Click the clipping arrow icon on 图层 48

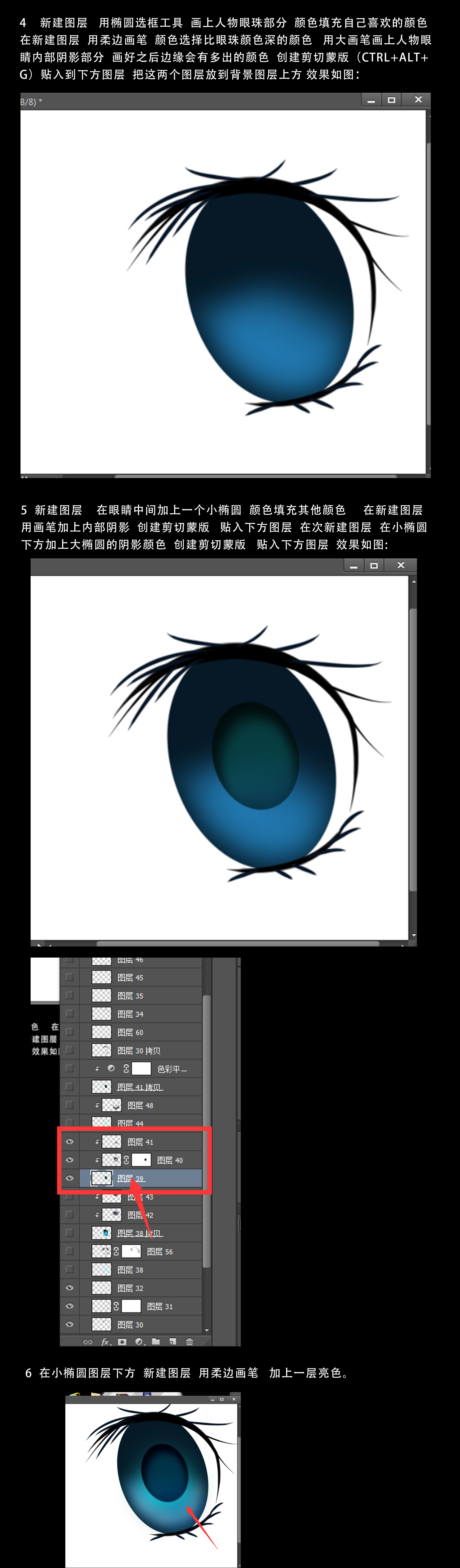97,1105
